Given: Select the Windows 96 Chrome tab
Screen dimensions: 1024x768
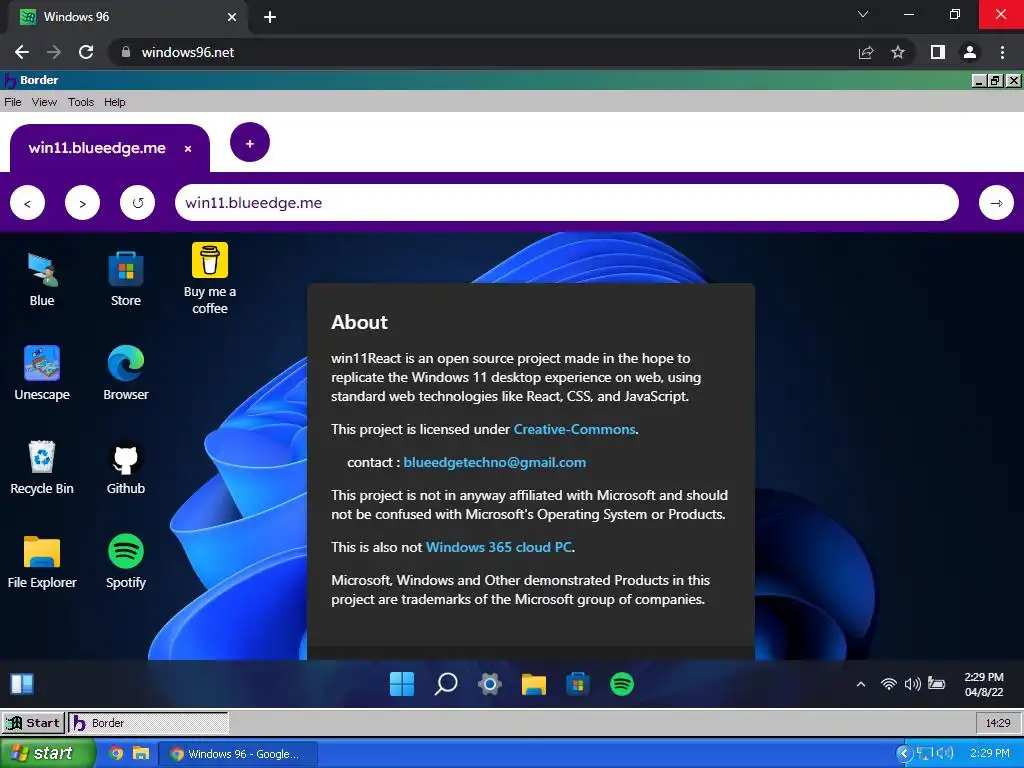Looking at the screenshot, I should [x=129, y=17].
